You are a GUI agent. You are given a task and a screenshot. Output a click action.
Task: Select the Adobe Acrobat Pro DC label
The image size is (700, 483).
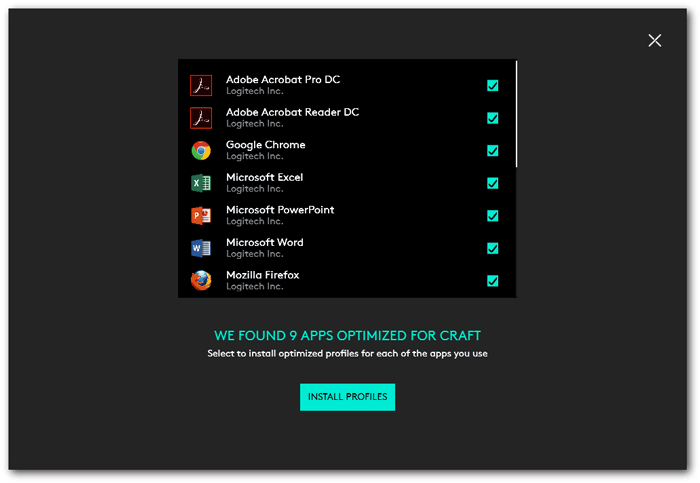pyautogui.click(x=283, y=79)
